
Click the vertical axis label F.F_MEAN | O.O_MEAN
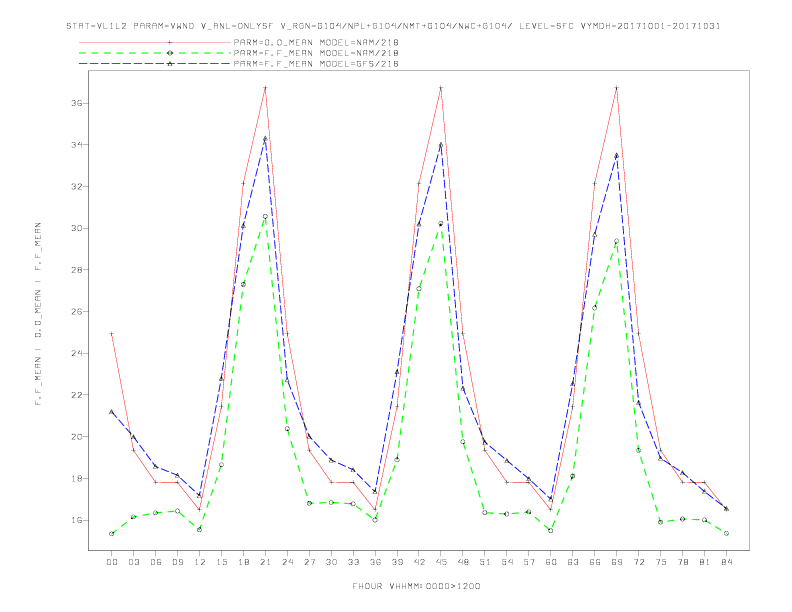pos(38,314)
